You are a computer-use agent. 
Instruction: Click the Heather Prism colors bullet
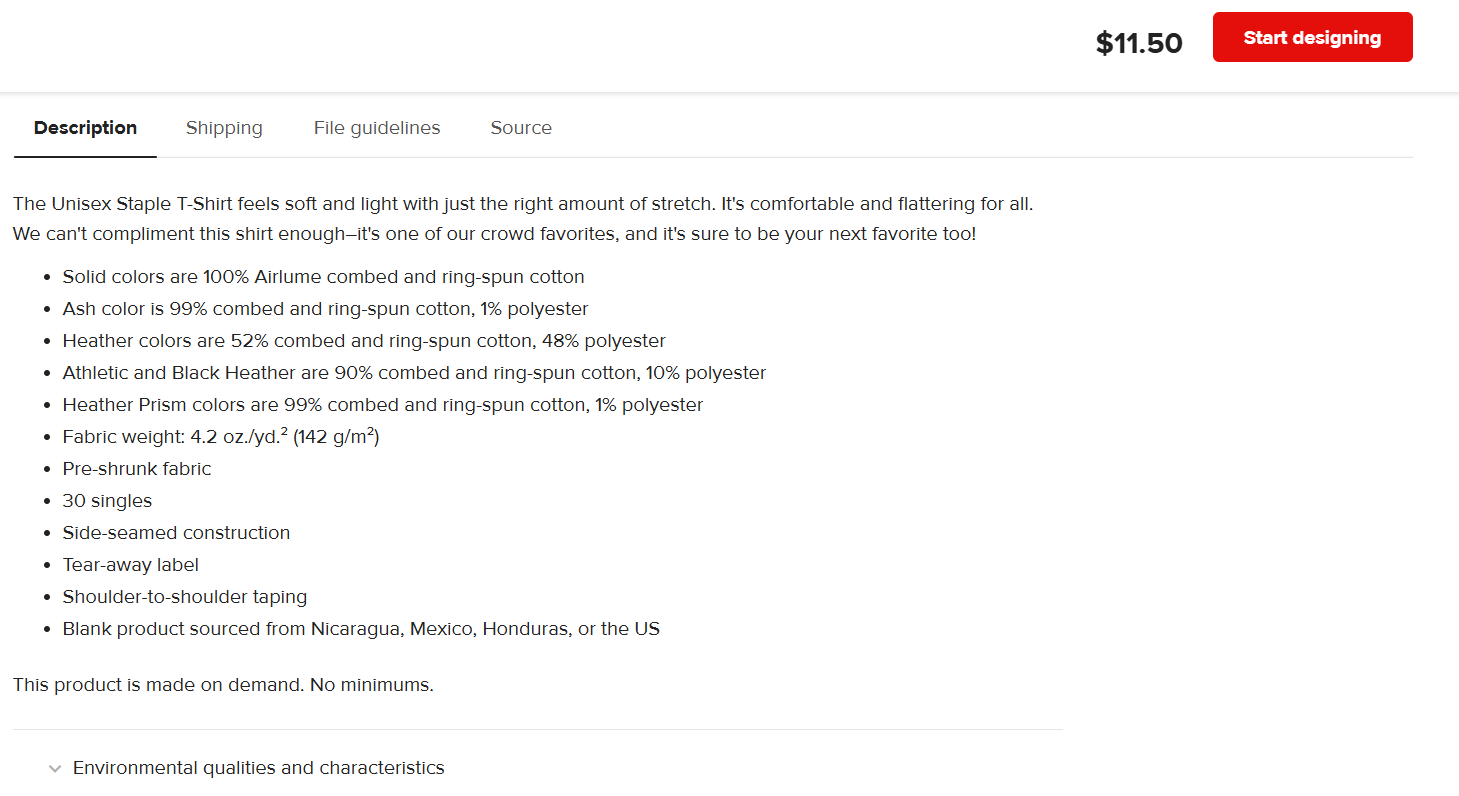383,405
